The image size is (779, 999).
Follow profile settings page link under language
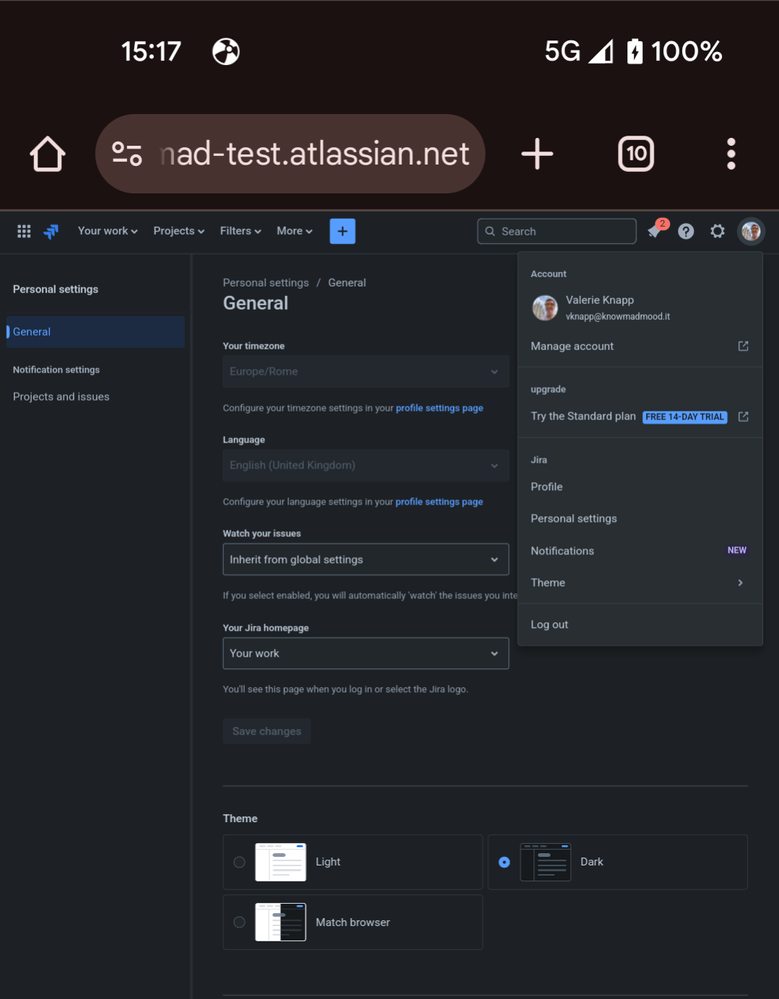[439, 501]
